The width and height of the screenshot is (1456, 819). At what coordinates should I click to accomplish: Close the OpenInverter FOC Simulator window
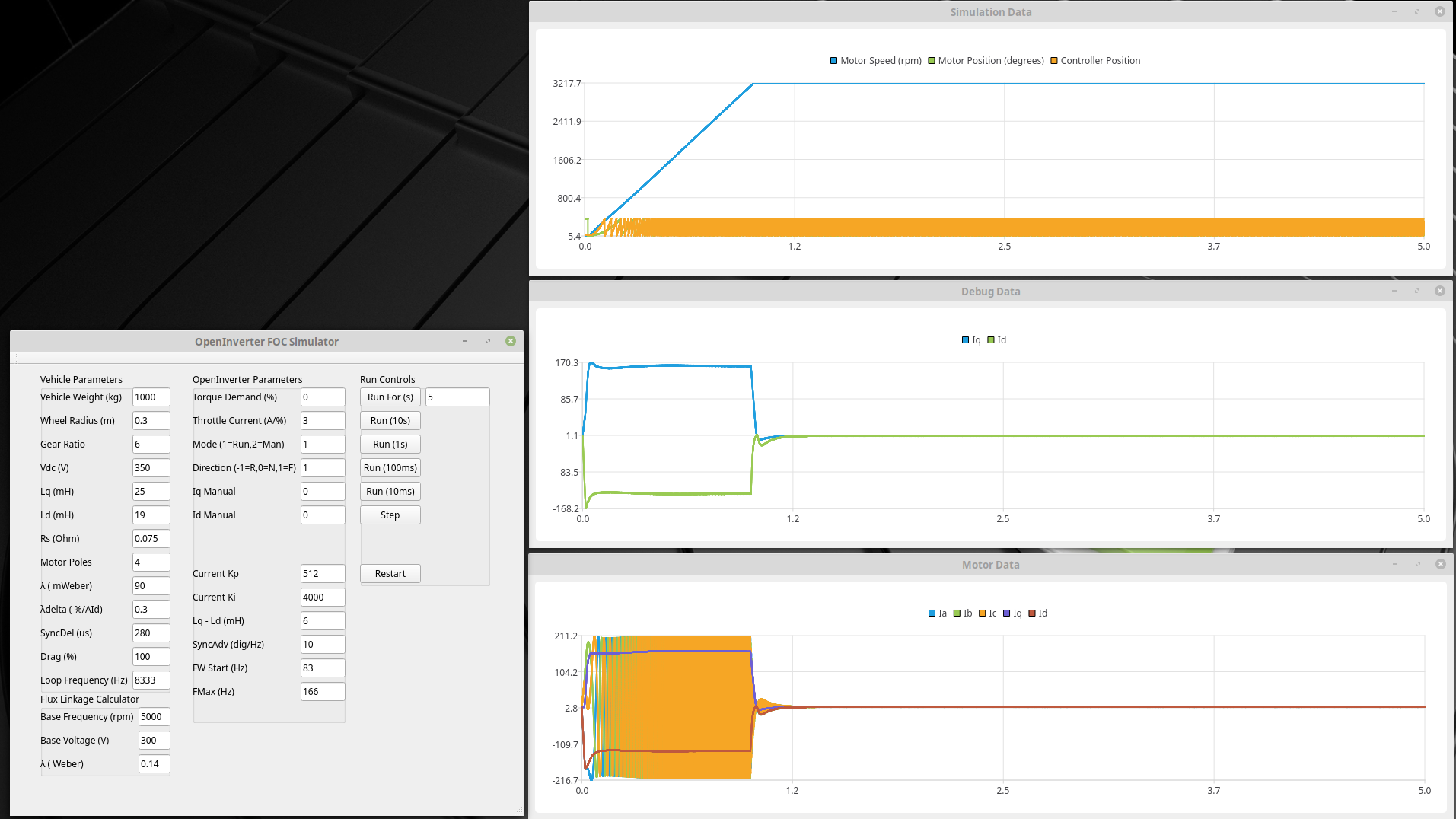(x=511, y=341)
